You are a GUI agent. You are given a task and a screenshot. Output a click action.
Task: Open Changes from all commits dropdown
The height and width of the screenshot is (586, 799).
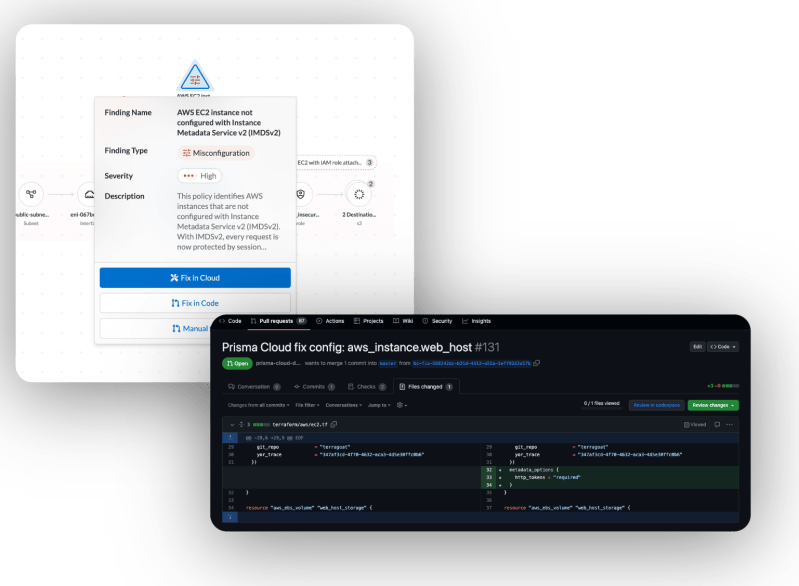tap(258, 405)
